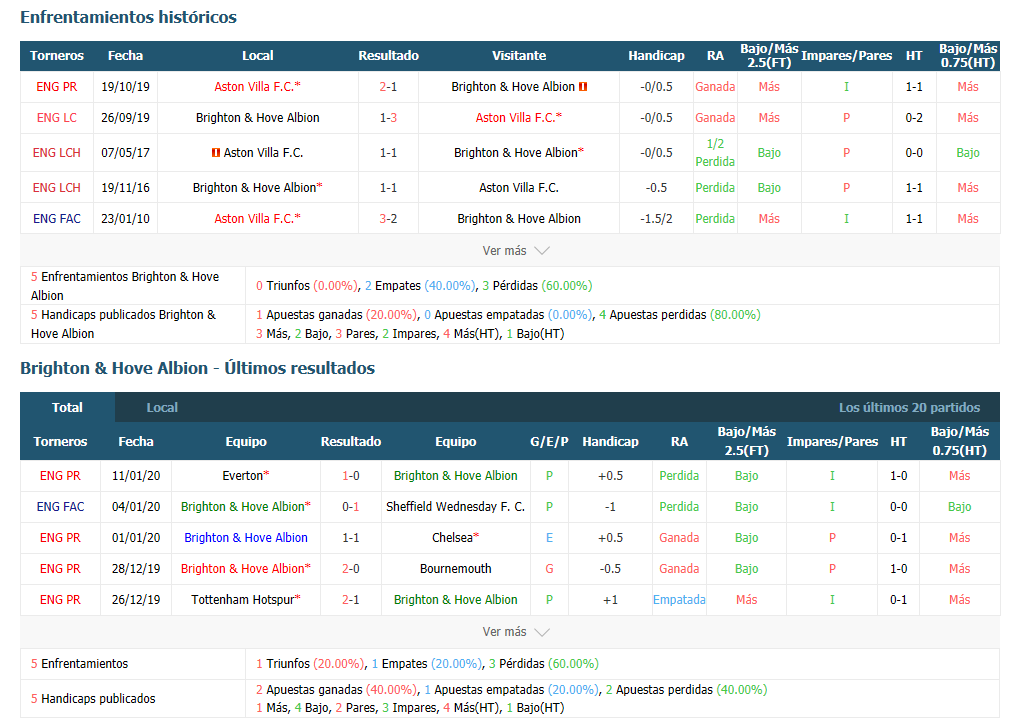Click the Fecha header in Últimos resultados table
The image size is (1016, 724).
pos(135,441)
